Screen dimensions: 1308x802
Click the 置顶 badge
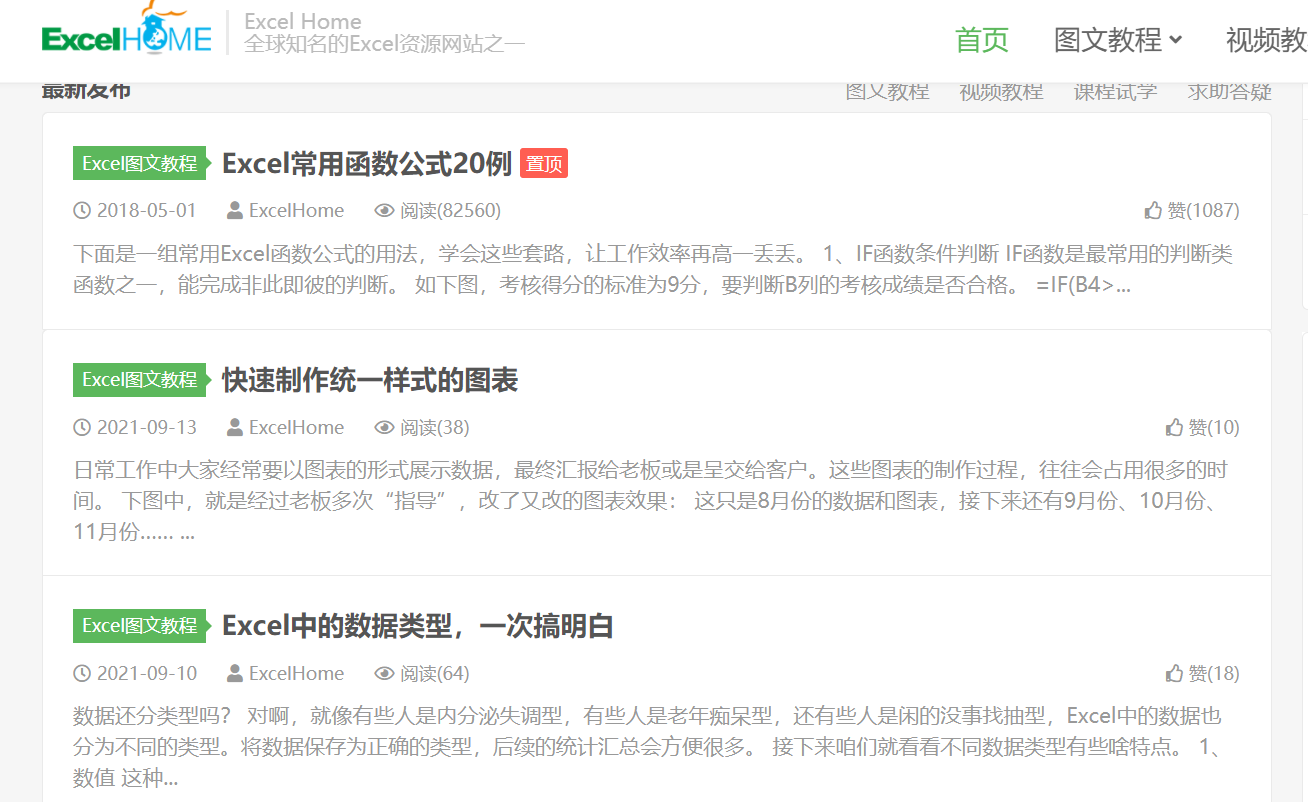(544, 164)
